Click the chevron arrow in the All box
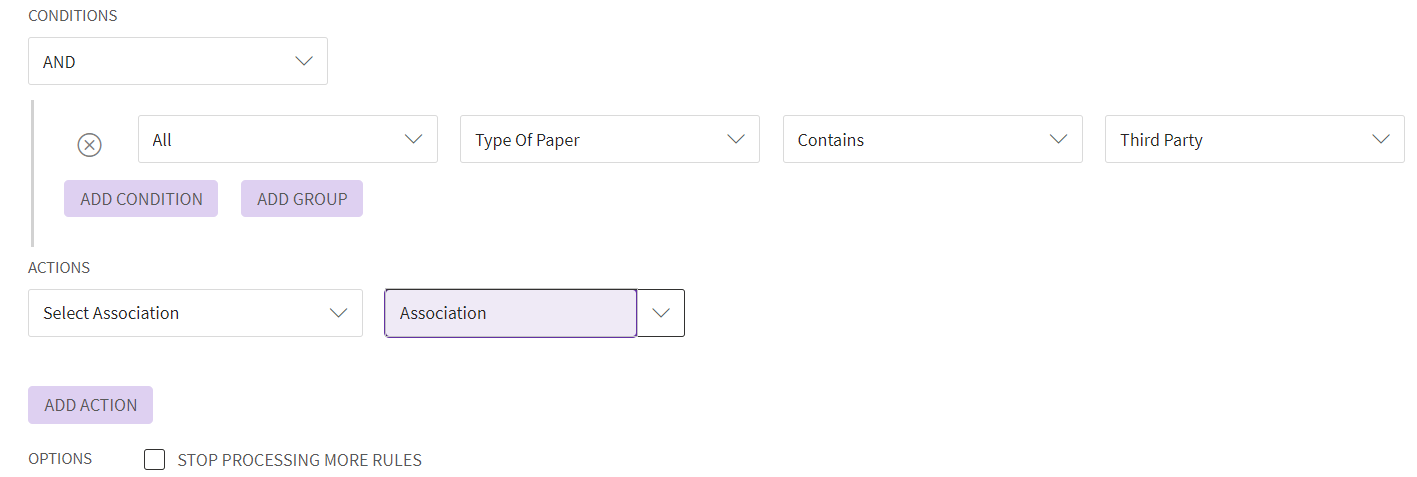The width and height of the screenshot is (1417, 477). click(x=414, y=140)
